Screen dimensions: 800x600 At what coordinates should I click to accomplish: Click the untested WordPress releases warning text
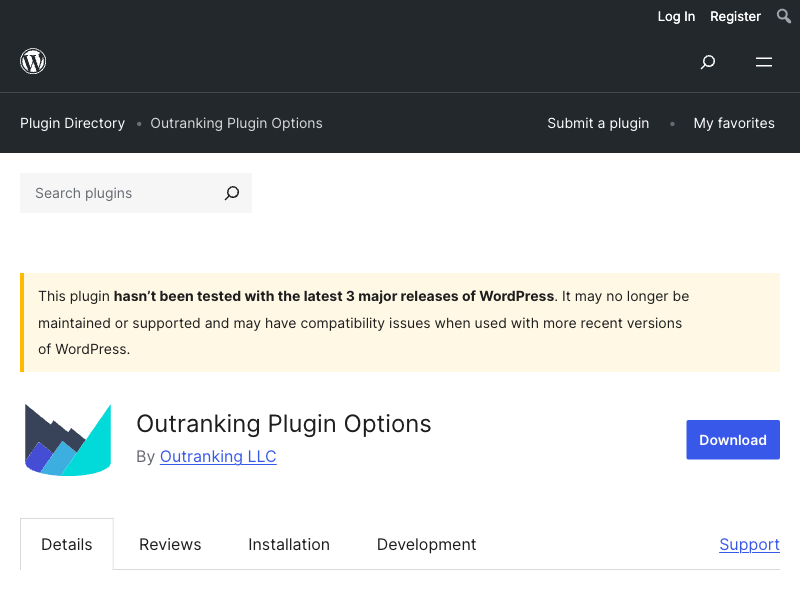[363, 322]
